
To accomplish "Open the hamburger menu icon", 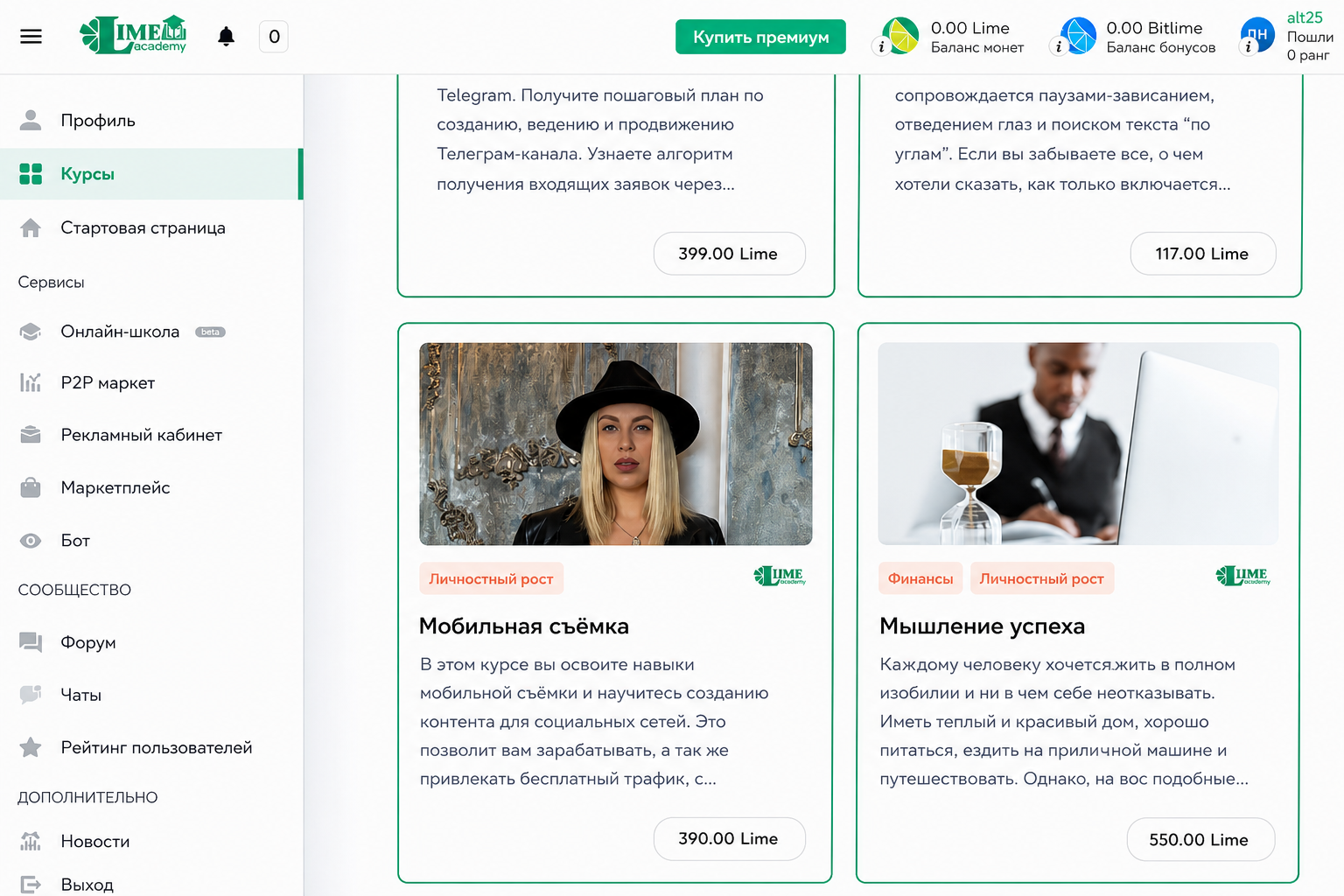I will point(31,37).
